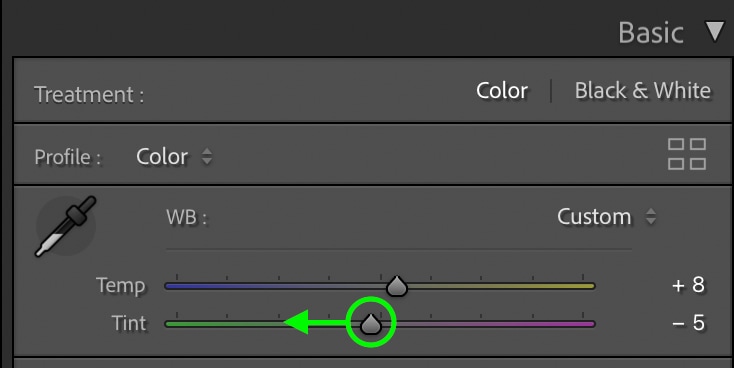Click the magenta end of Tint track
This screenshot has height=368, width=734.
click(x=585, y=324)
